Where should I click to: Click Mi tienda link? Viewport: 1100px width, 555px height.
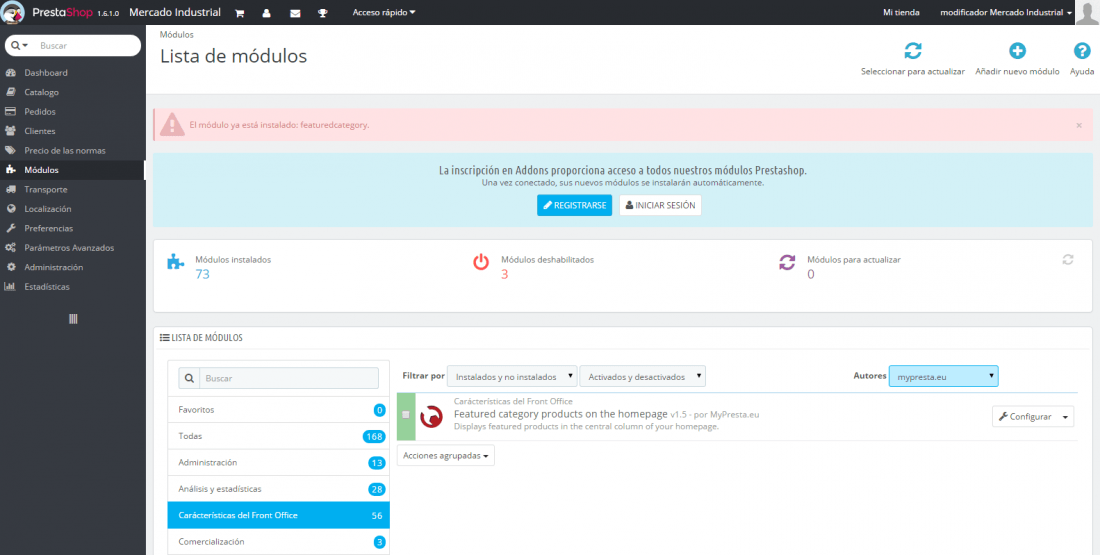point(901,13)
